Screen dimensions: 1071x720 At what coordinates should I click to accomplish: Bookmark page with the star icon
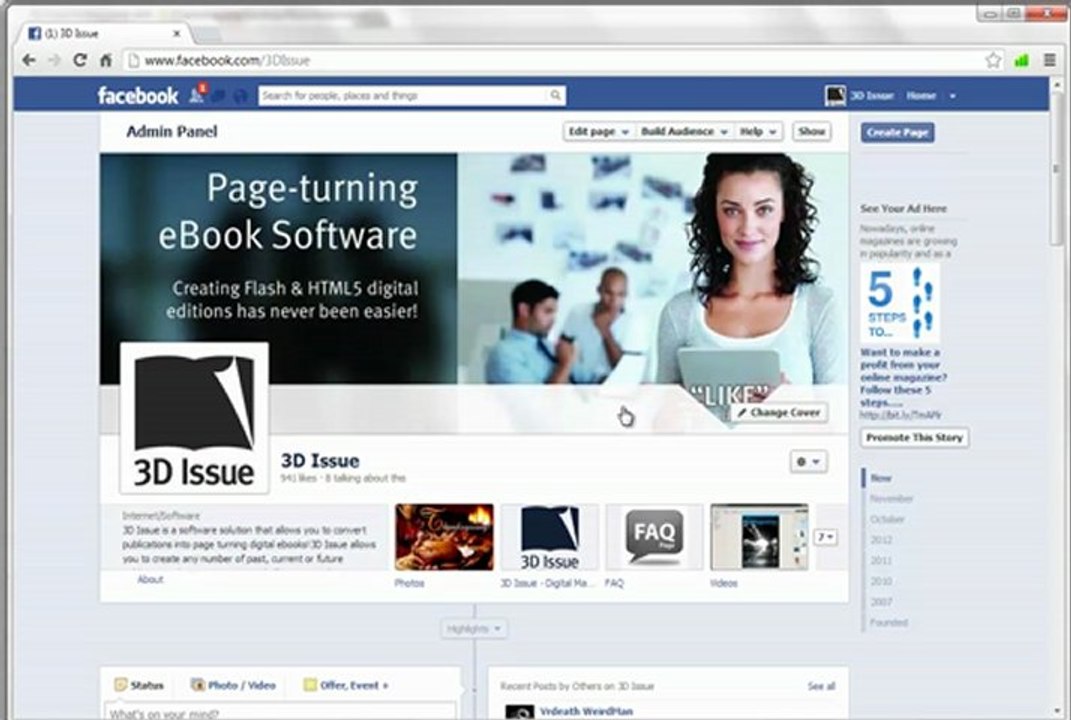click(993, 60)
